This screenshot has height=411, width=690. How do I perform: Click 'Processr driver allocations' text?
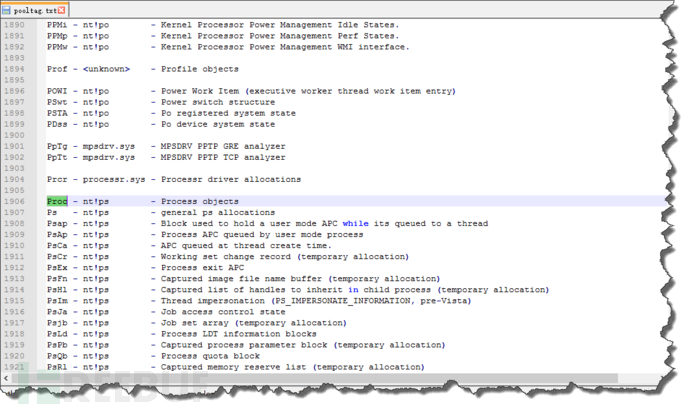click(231, 179)
